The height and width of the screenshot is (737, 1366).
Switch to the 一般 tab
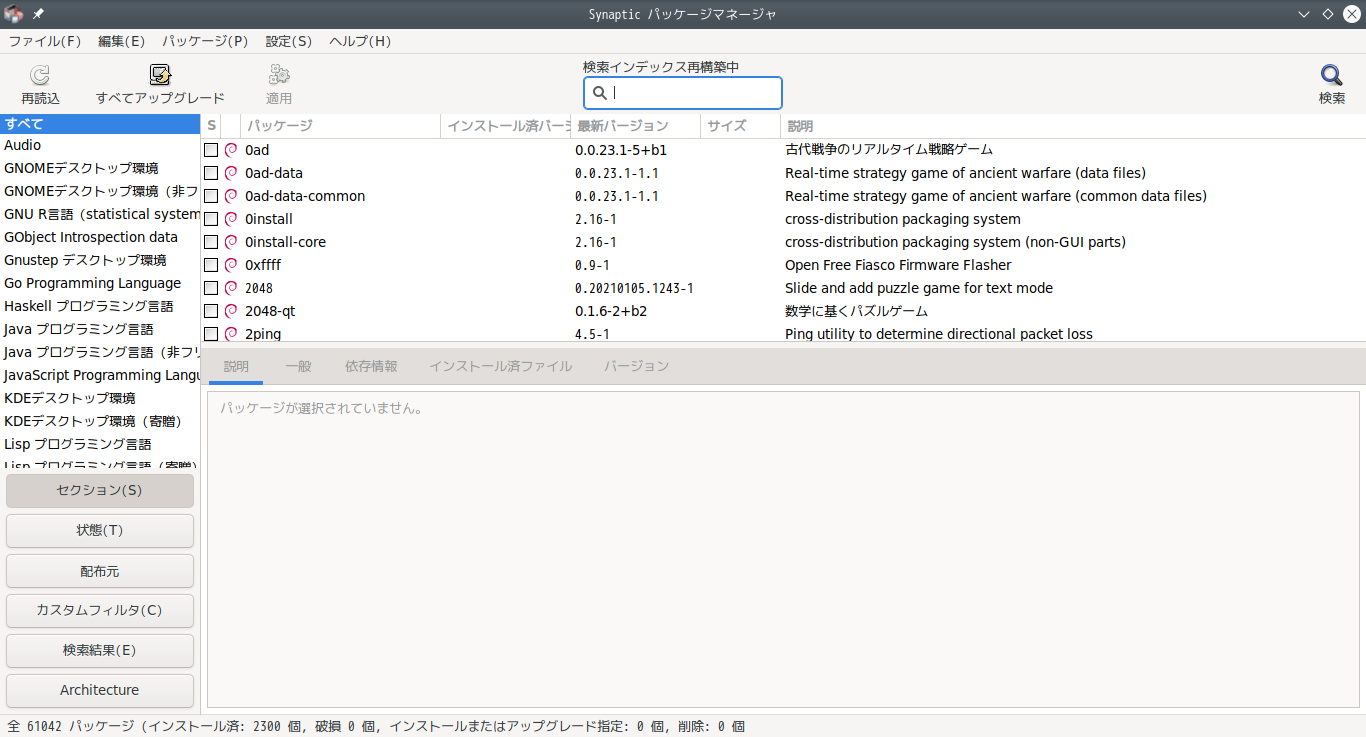pyautogui.click(x=298, y=366)
